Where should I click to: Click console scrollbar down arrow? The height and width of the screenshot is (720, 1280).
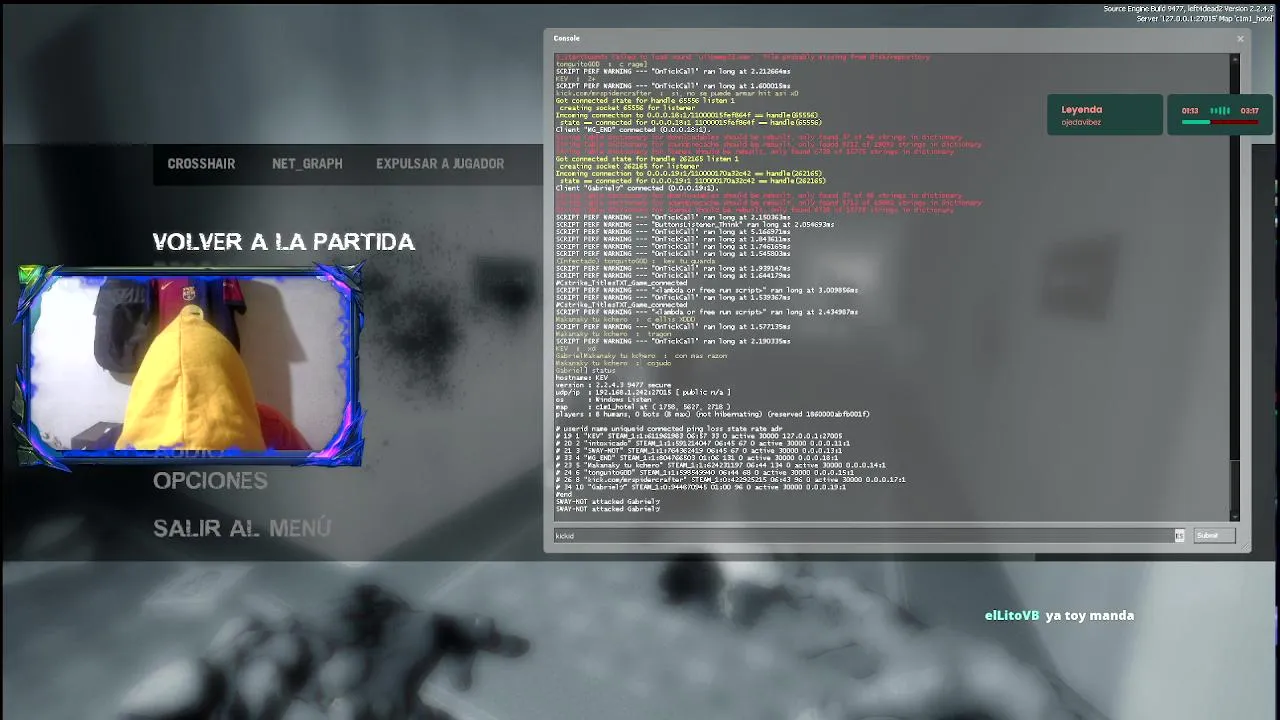1235,515
